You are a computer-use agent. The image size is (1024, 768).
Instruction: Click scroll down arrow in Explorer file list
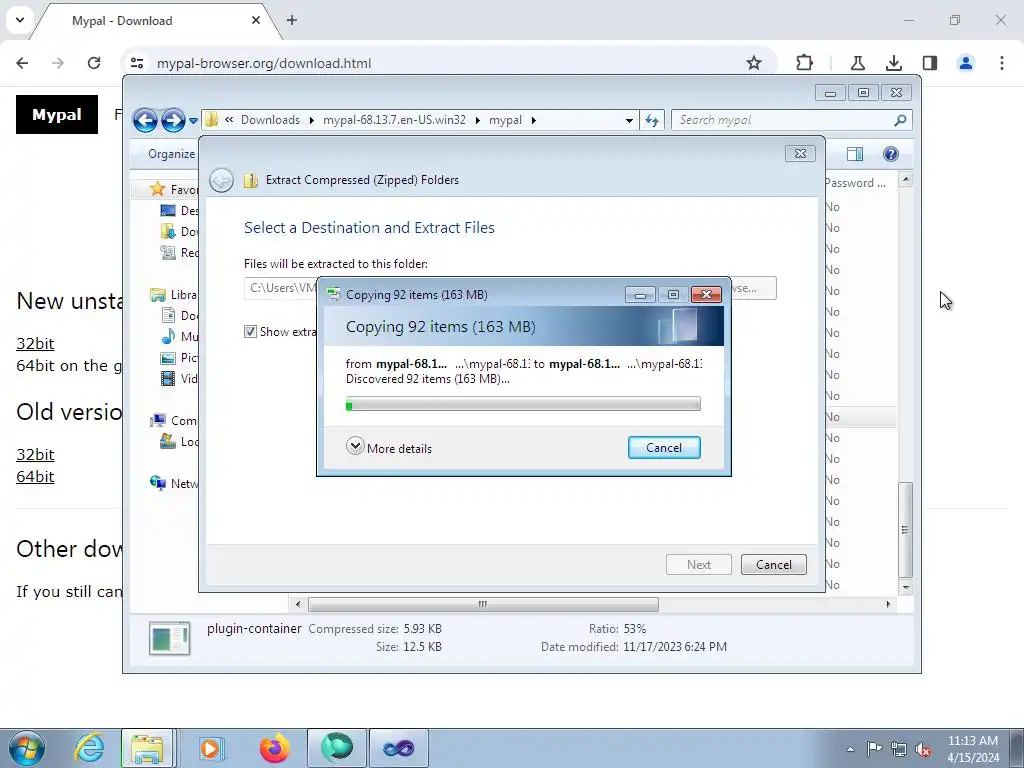tap(905, 588)
